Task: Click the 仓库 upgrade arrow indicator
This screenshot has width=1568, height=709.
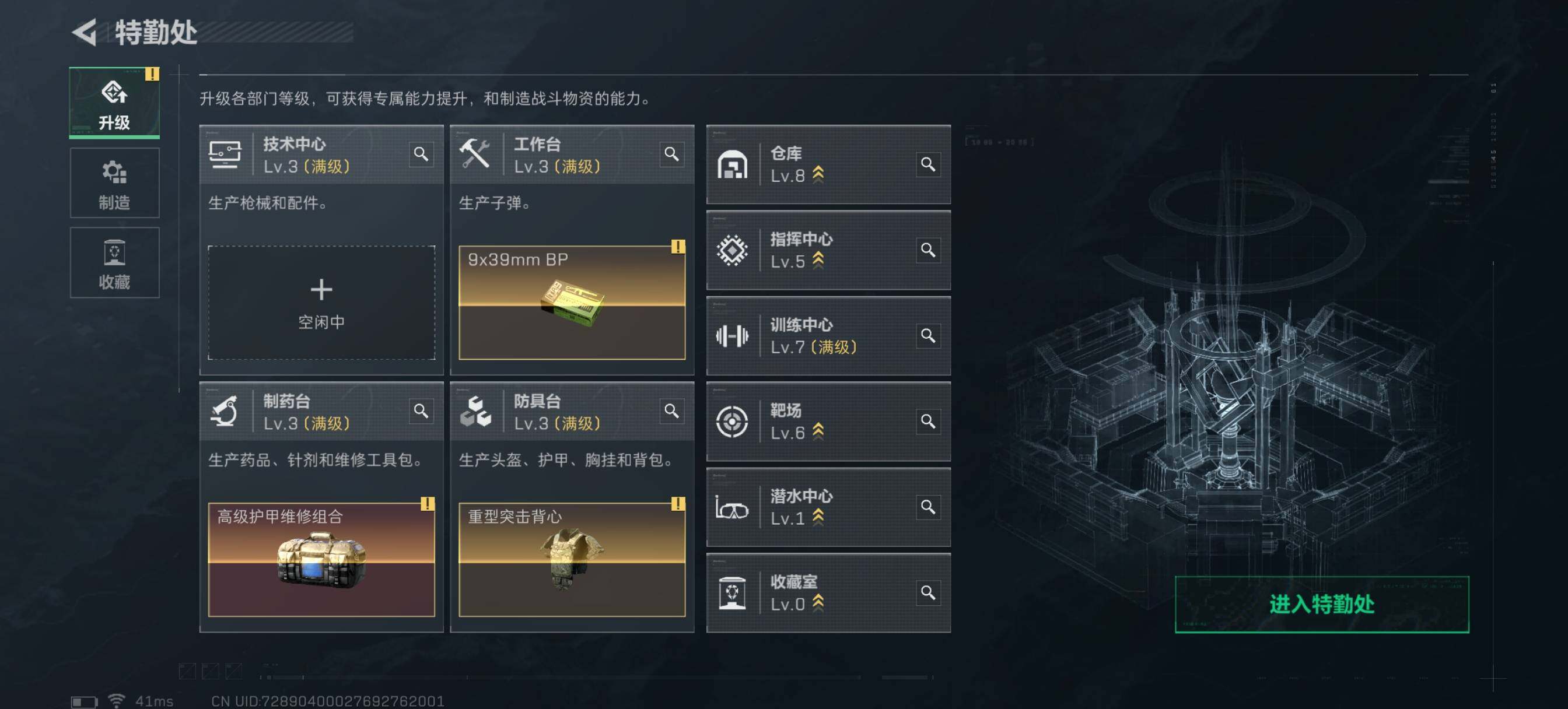Action: click(x=818, y=175)
